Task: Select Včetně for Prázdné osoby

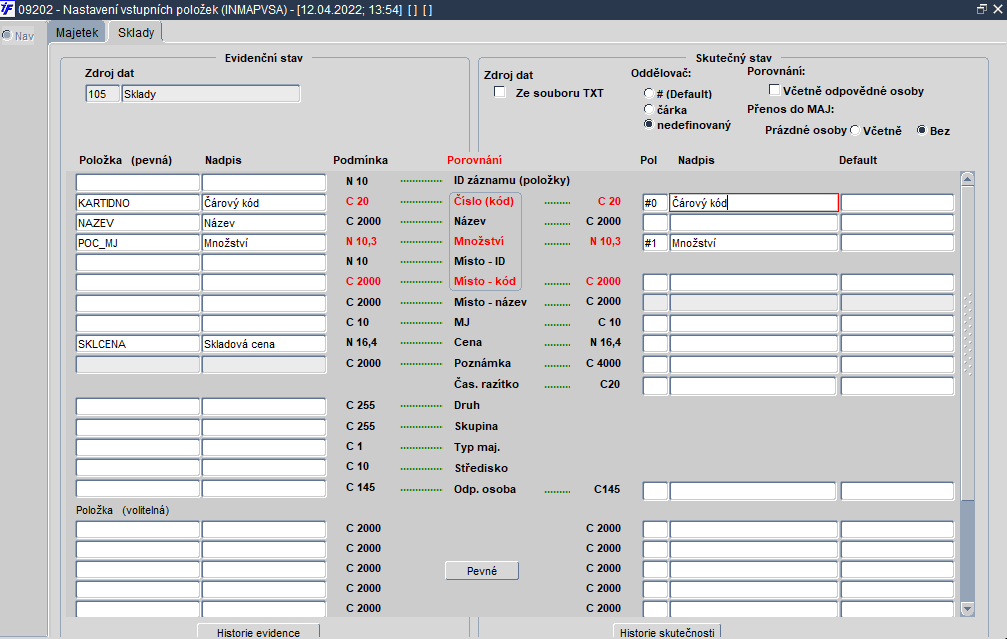Action: pos(855,130)
